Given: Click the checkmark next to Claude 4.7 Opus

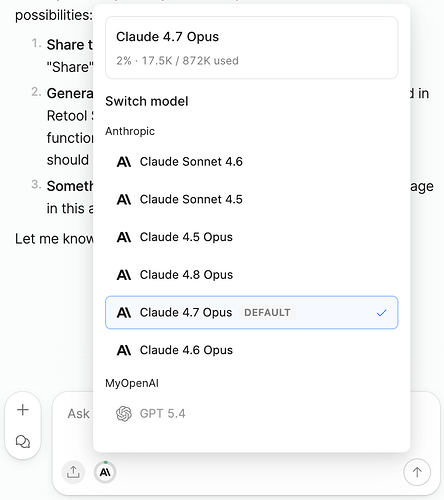Looking at the screenshot, I should [381, 313].
